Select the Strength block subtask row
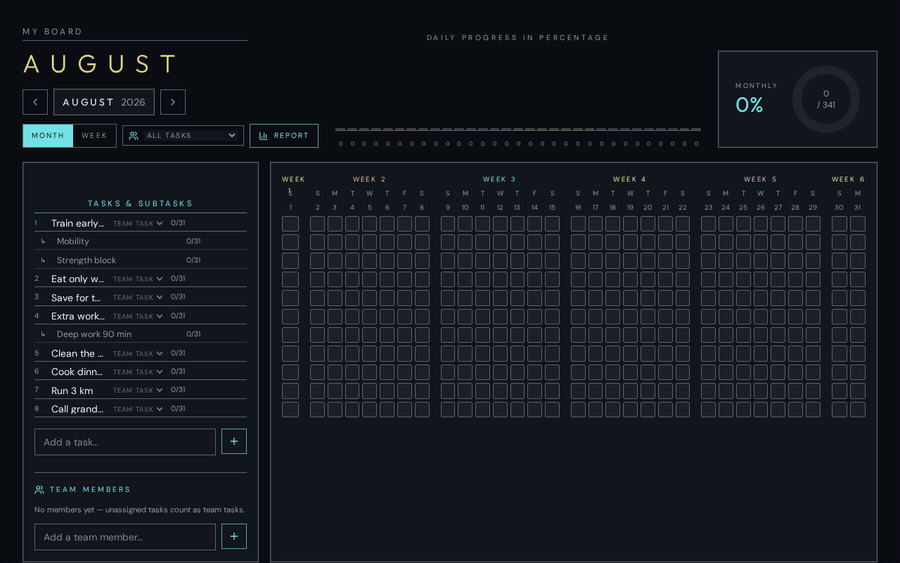The image size is (900, 563). [x=140, y=260]
